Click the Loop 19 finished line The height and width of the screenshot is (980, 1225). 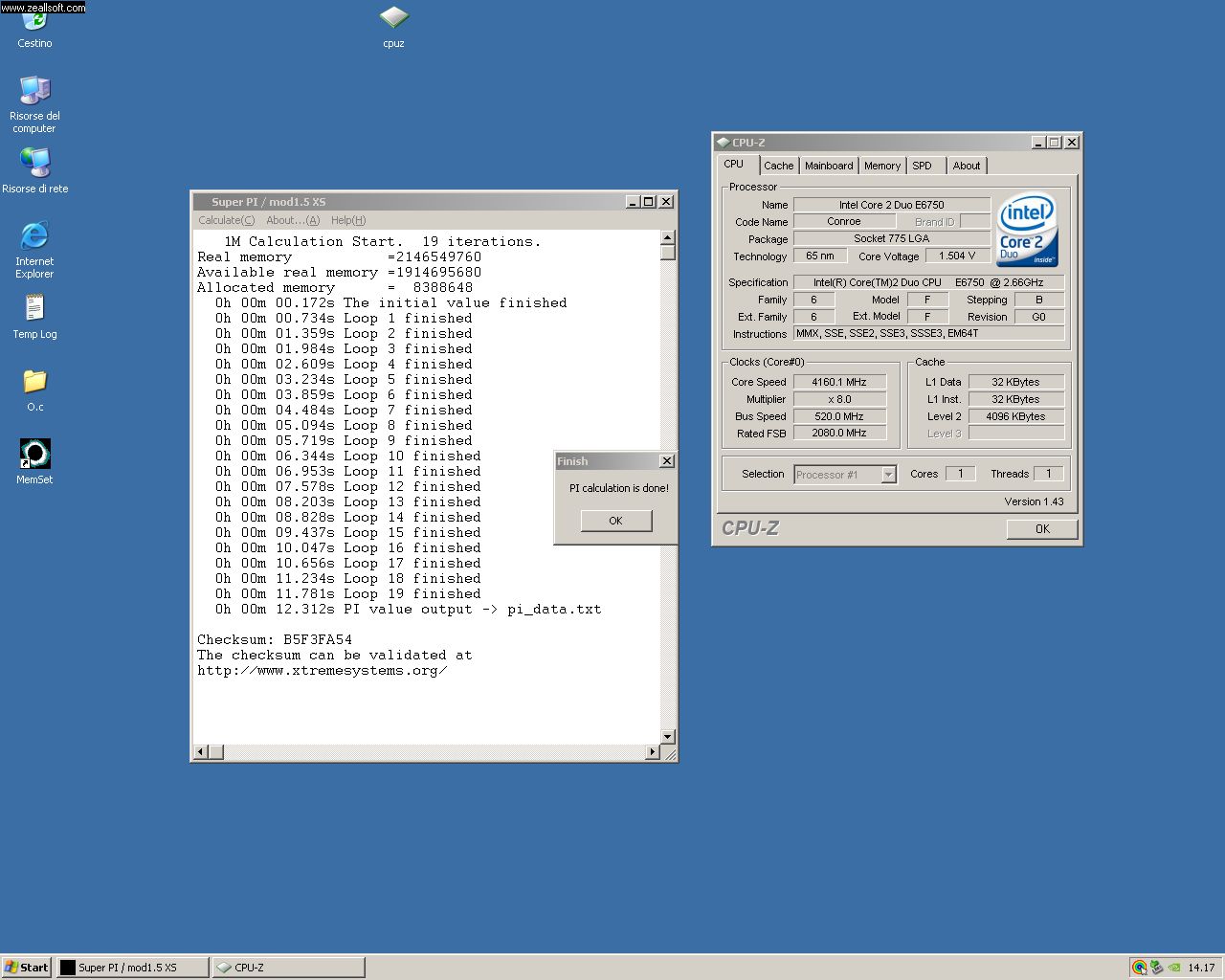click(348, 593)
